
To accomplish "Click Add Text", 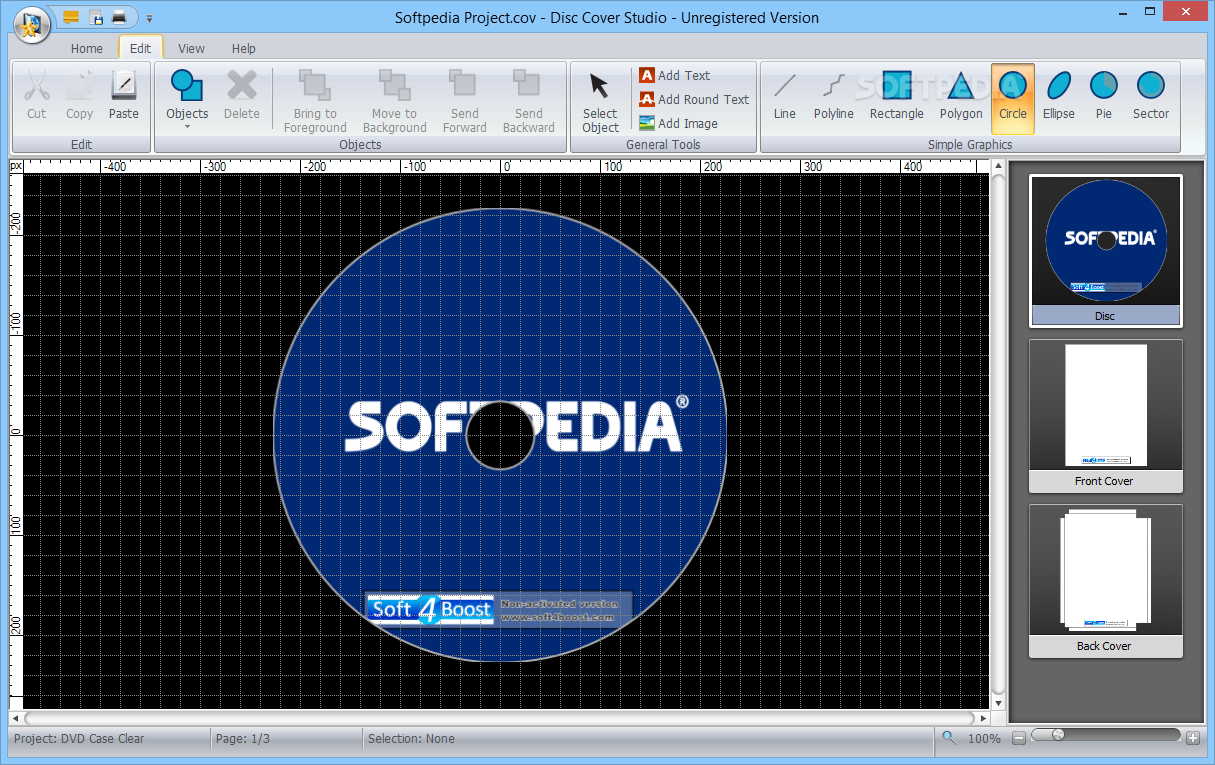I will [x=675, y=75].
